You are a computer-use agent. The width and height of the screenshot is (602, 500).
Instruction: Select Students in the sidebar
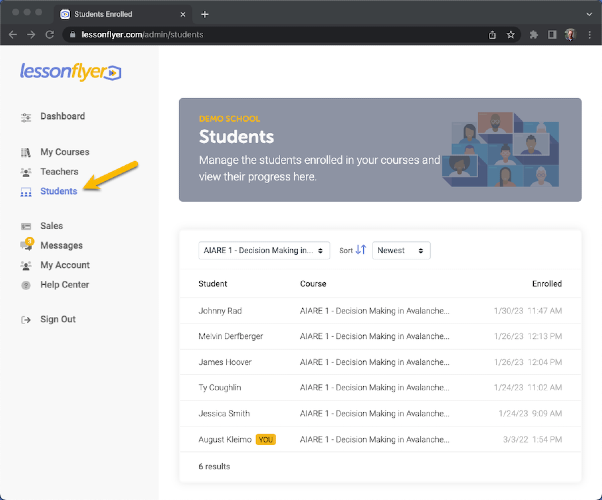click(x=59, y=191)
